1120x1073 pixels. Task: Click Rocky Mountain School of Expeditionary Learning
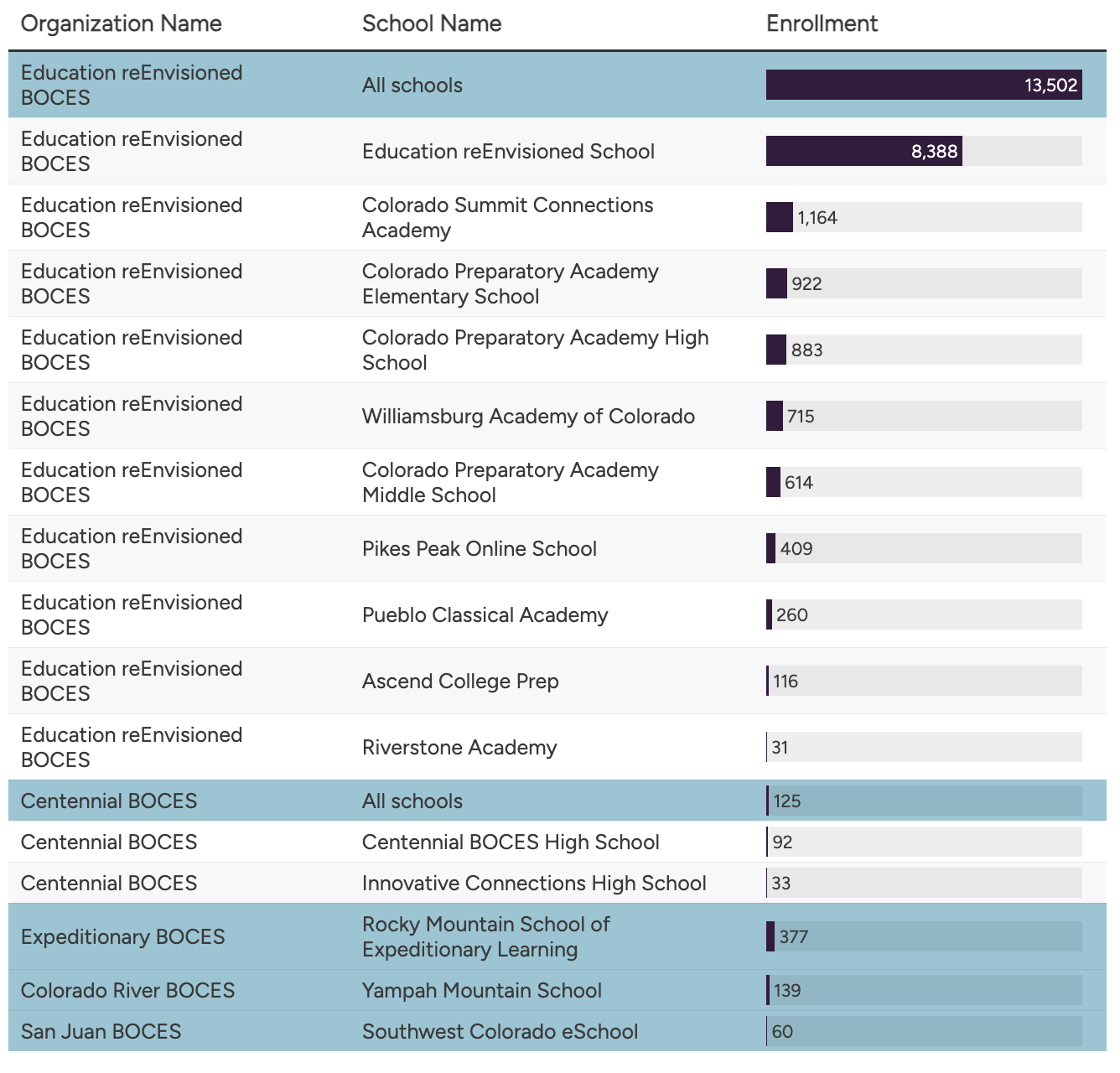(x=485, y=936)
